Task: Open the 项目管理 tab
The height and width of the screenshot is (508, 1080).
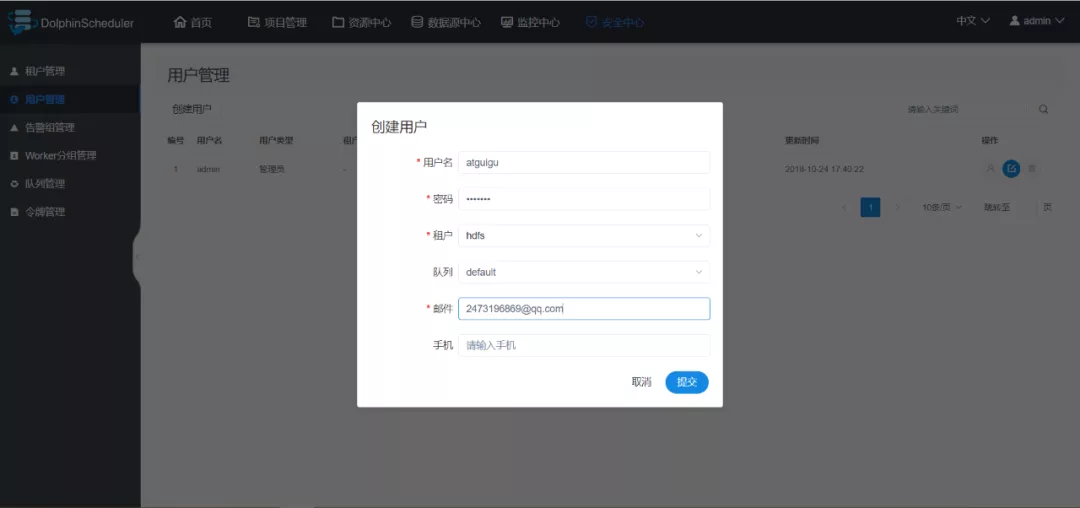Action: click(x=277, y=22)
